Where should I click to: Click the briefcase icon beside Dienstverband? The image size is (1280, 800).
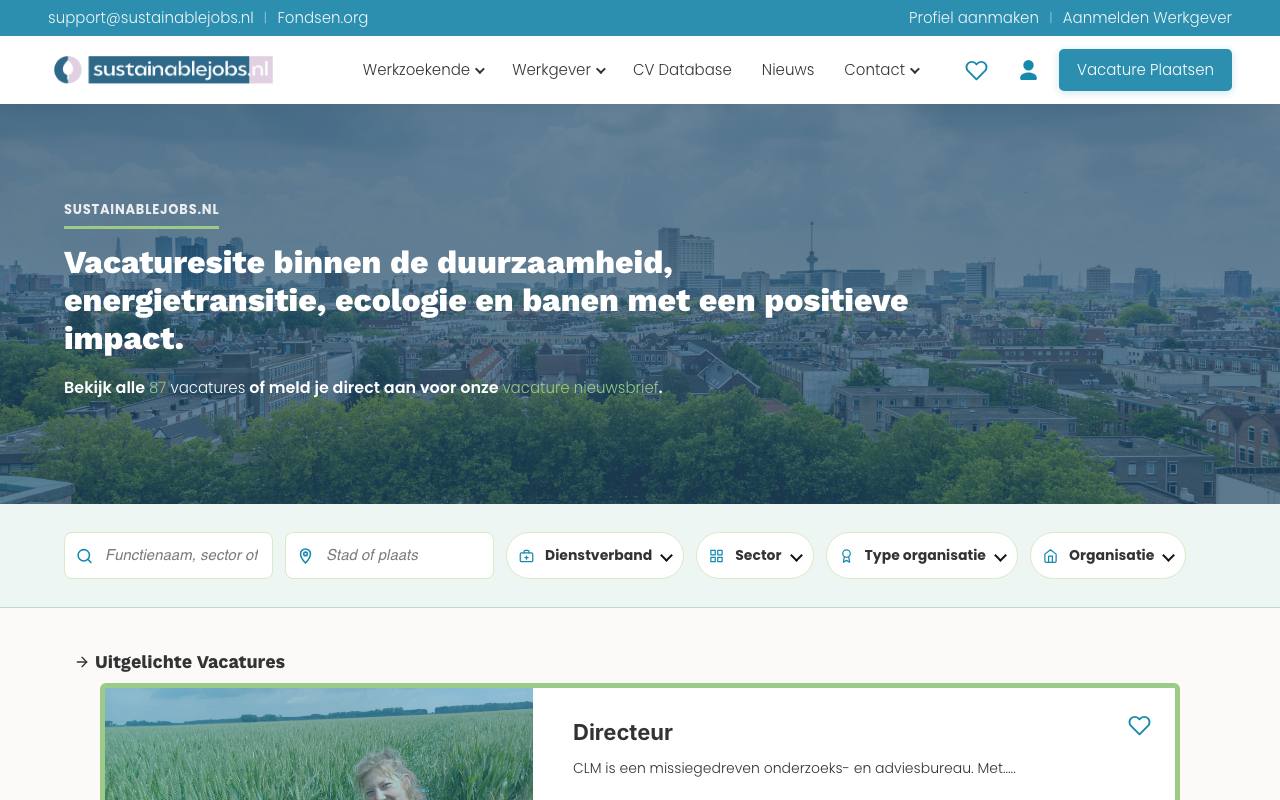526,556
